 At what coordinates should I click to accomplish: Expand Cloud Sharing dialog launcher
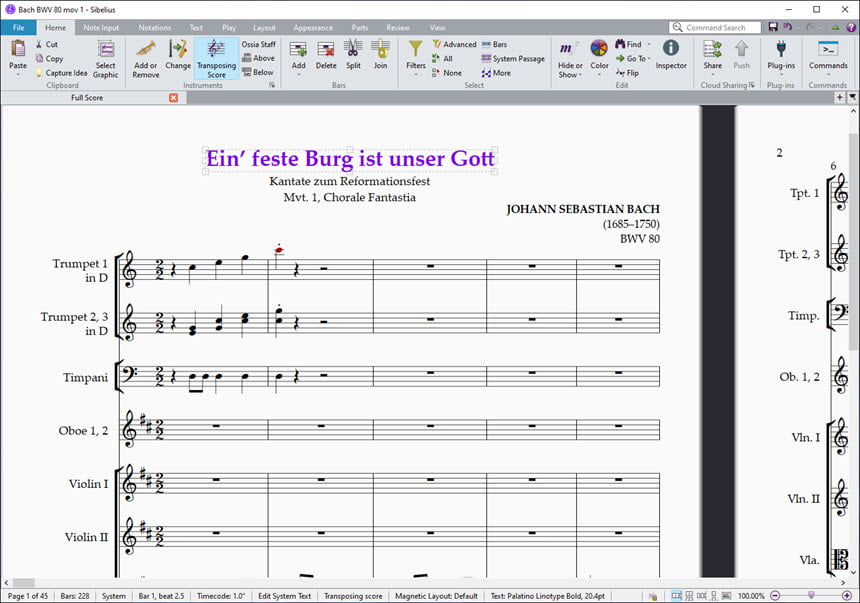(x=752, y=85)
